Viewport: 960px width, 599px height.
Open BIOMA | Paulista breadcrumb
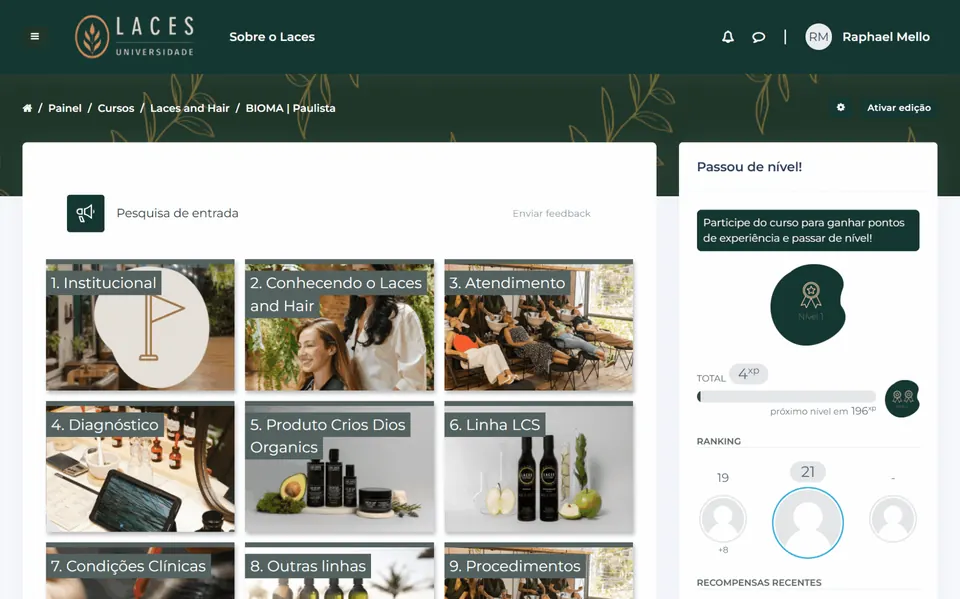tap(290, 108)
